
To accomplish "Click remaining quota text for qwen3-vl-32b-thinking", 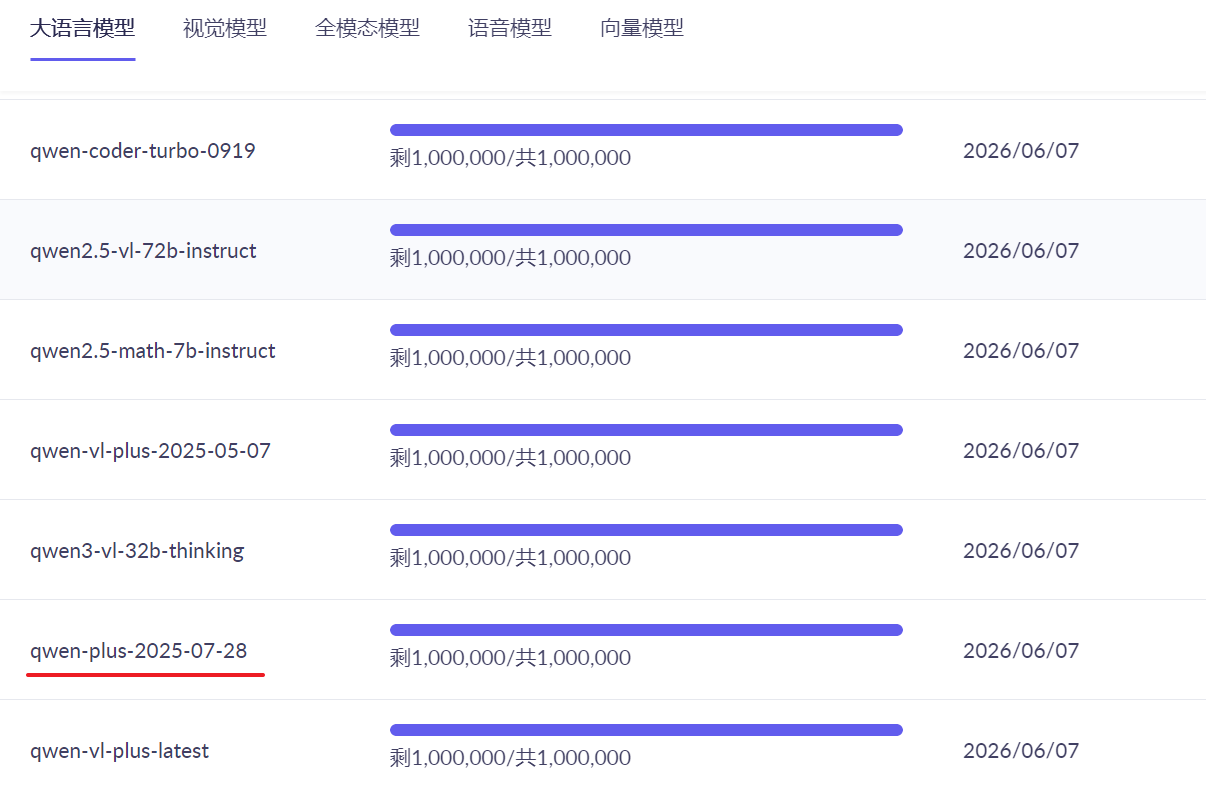I will coord(510,558).
